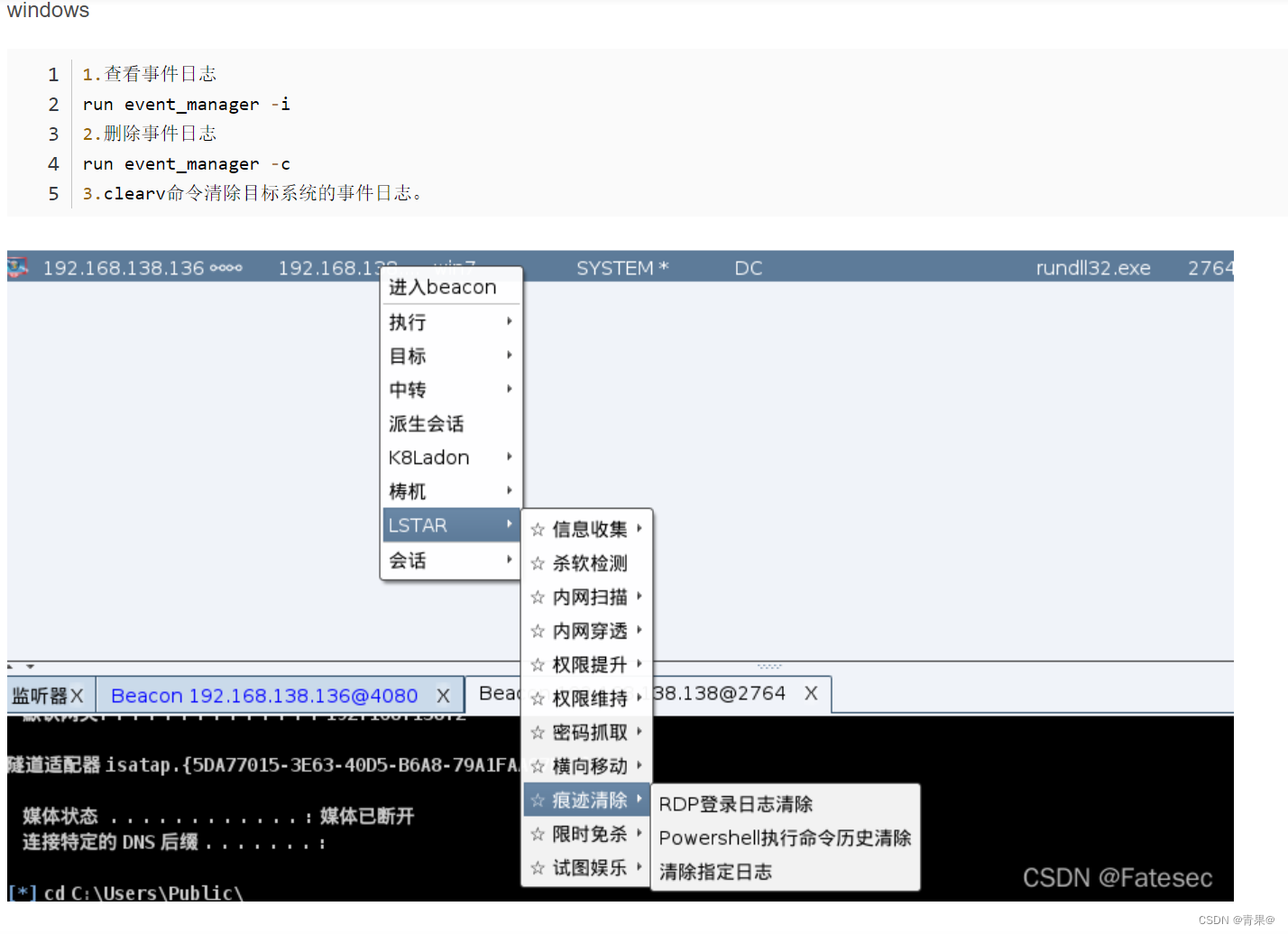
Task: Expand 执行 submenu arrow
Action: point(510,321)
